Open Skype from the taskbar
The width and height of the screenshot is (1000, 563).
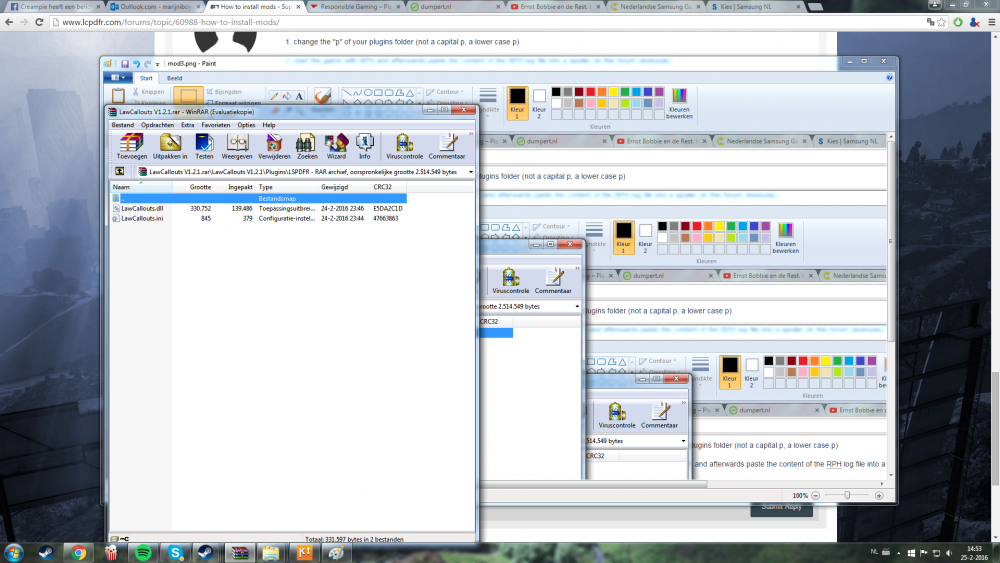pyautogui.click(x=175, y=553)
